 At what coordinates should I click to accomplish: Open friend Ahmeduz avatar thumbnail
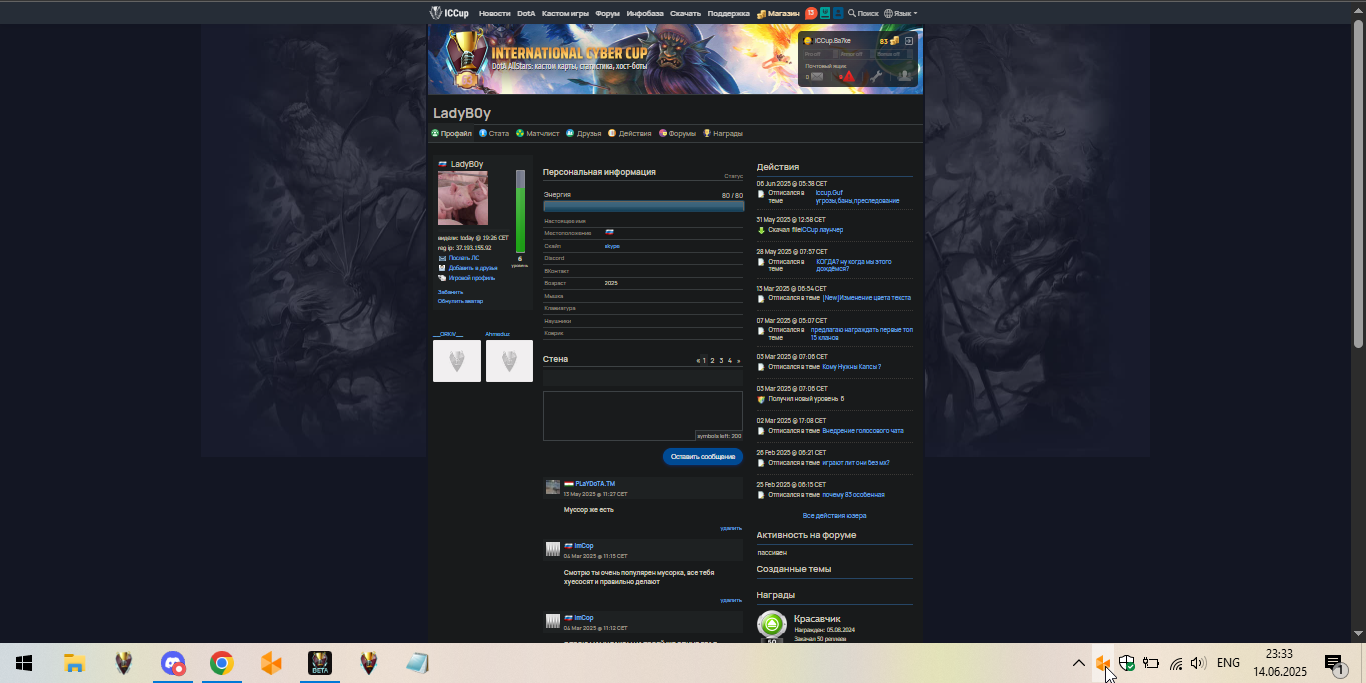point(509,361)
